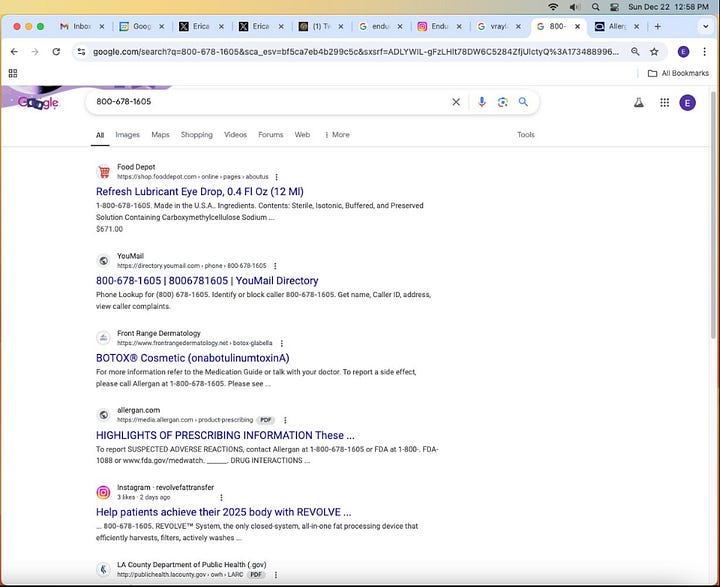Search by image with Google Lens icon
Image resolution: width=720 pixels, height=587 pixels.
503,102
